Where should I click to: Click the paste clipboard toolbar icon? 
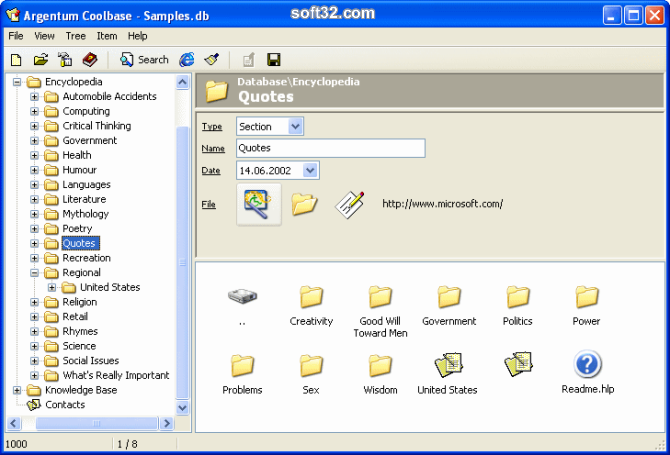pos(65,60)
